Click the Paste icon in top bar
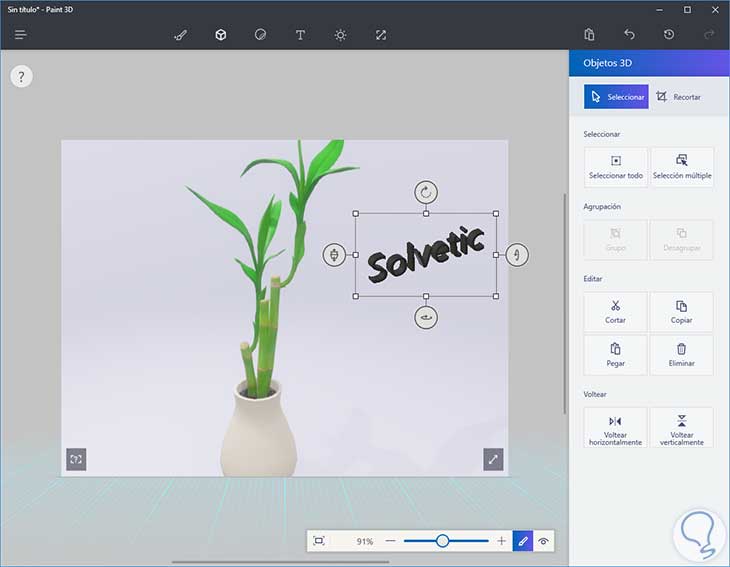This screenshot has width=730, height=567. point(589,34)
